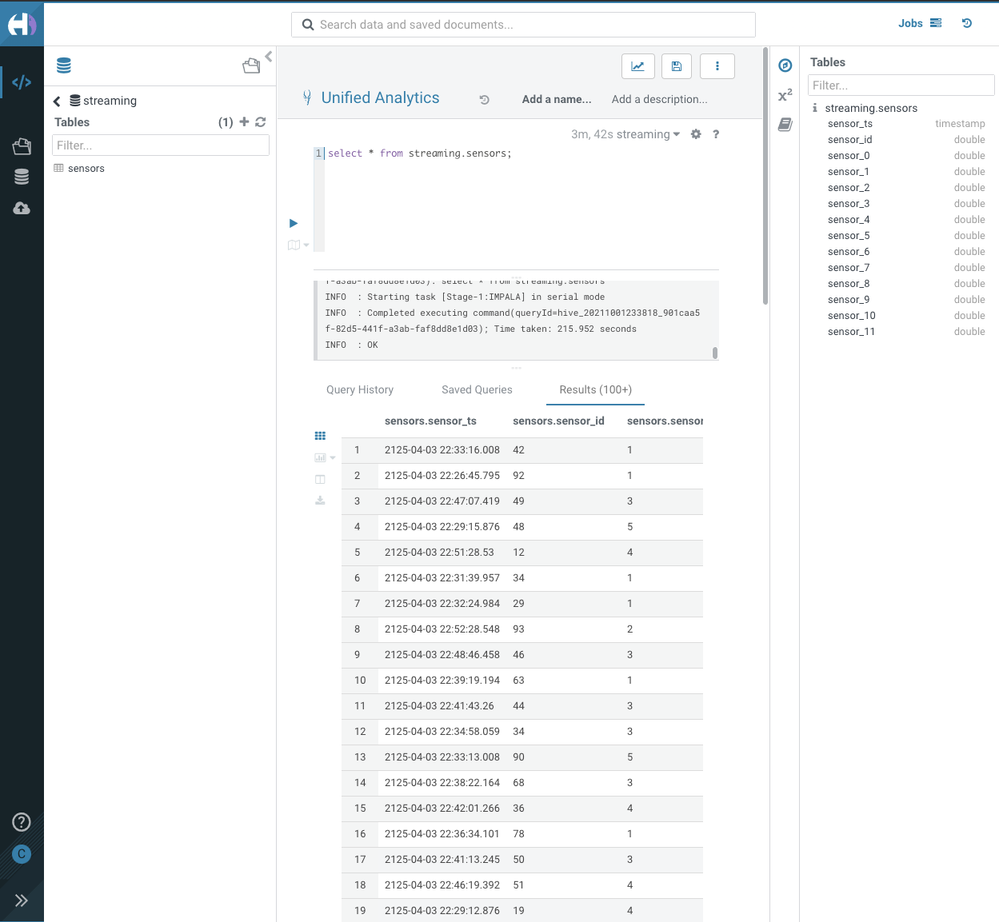
Task: Create a new table with plus icon
Action: point(244,122)
